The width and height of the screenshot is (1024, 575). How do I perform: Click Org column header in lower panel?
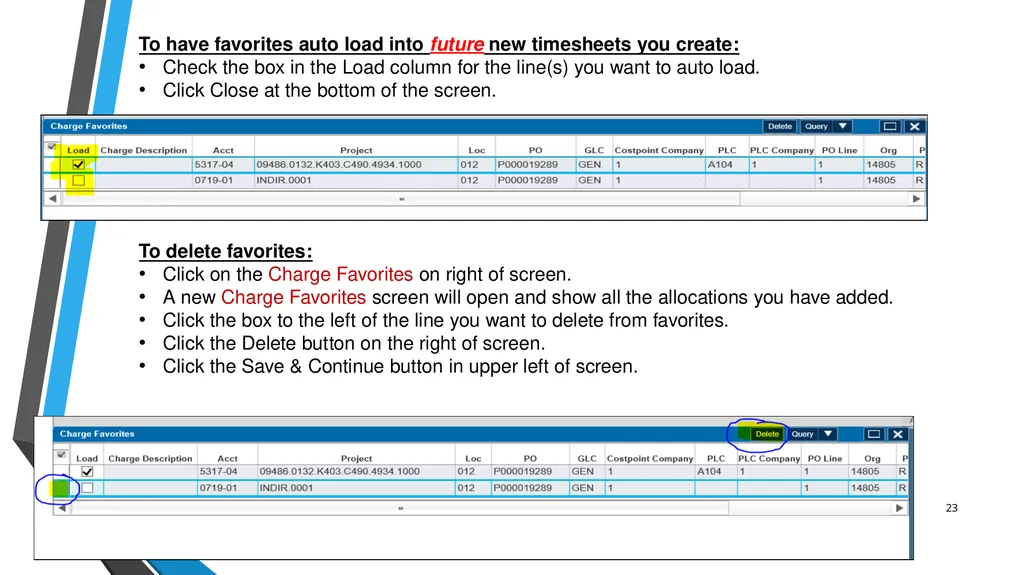872,459
